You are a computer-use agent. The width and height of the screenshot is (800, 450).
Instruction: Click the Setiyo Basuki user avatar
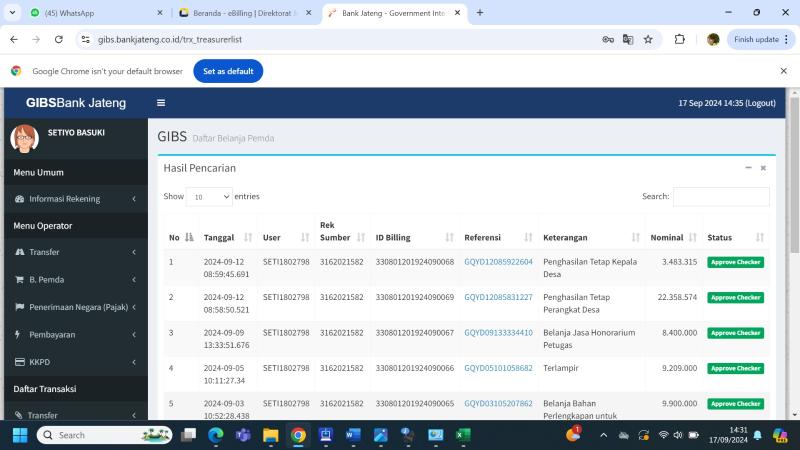tap(24, 139)
